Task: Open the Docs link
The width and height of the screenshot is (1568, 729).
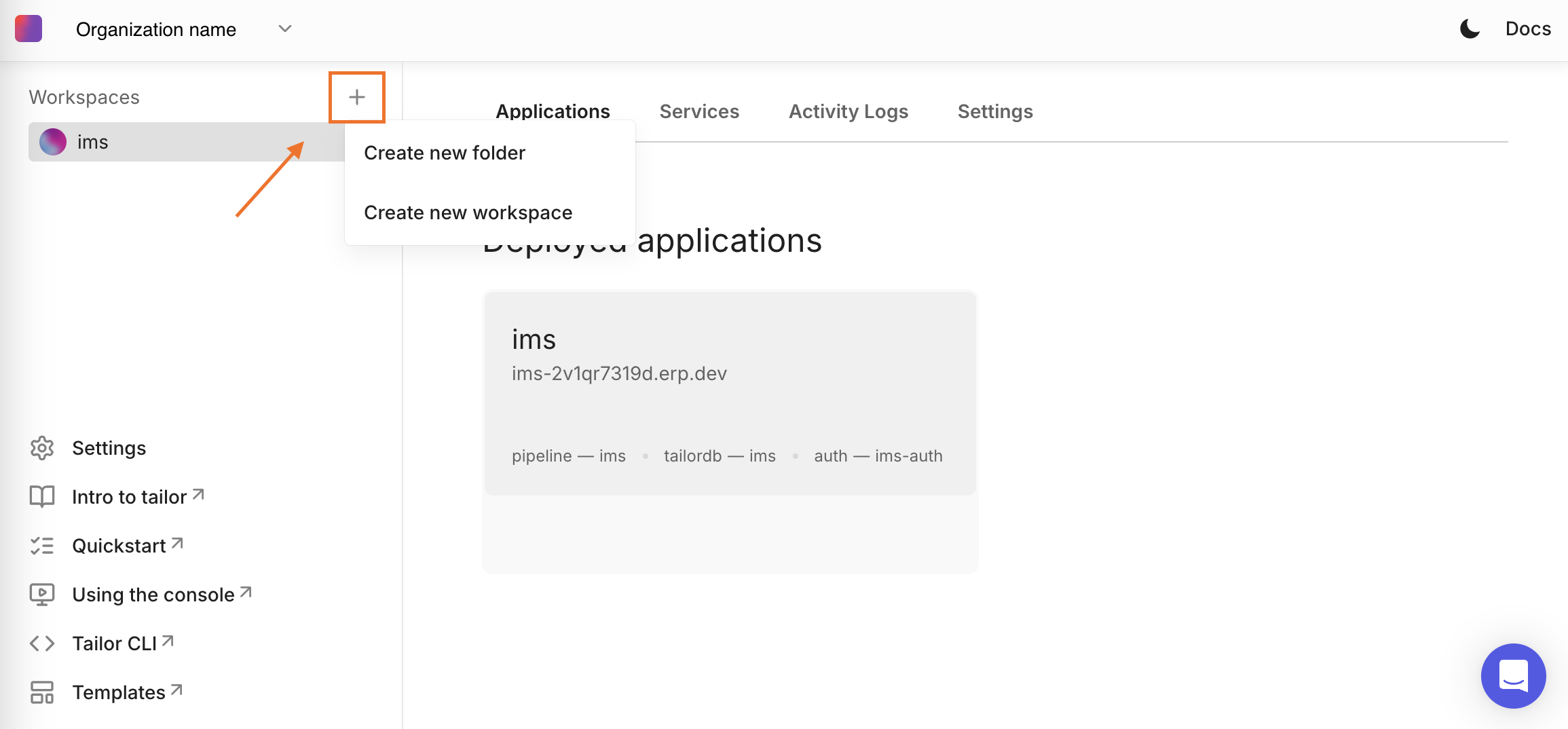Action: 1527,29
